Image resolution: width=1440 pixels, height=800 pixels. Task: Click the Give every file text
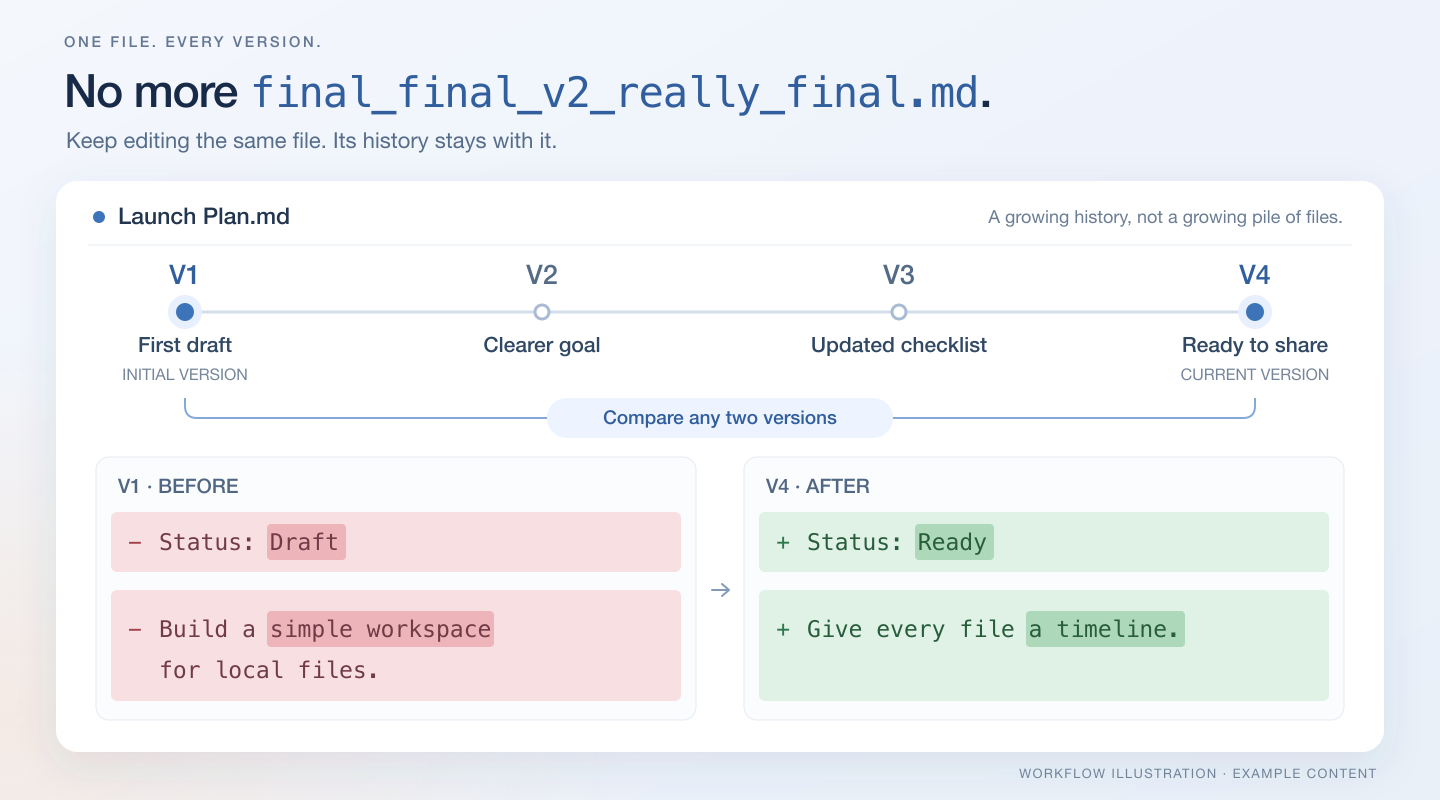point(910,629)
